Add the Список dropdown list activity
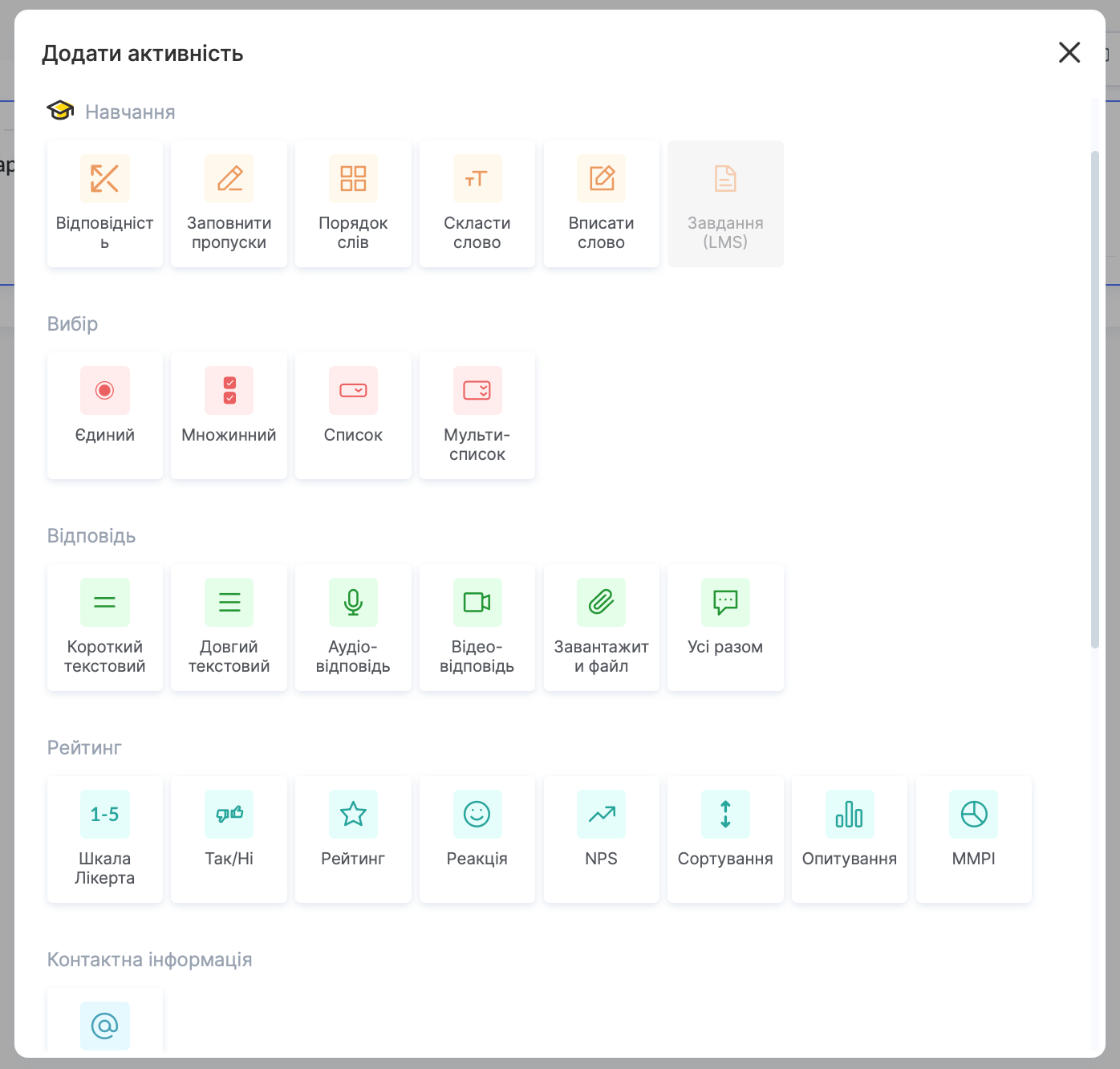The width and height of the screenshot is (1120, 1069). pos(353,415)
